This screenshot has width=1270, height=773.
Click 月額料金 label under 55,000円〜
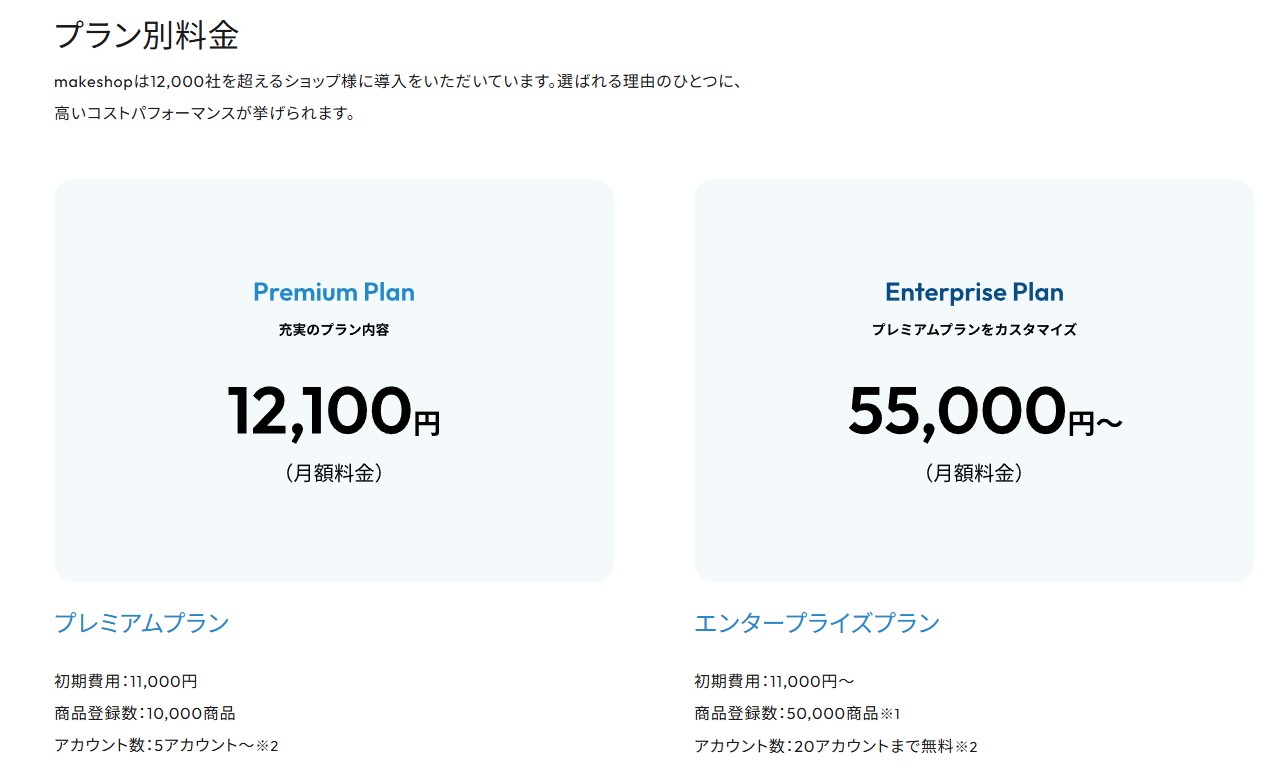pyautogui.click(x=974, y=473)
